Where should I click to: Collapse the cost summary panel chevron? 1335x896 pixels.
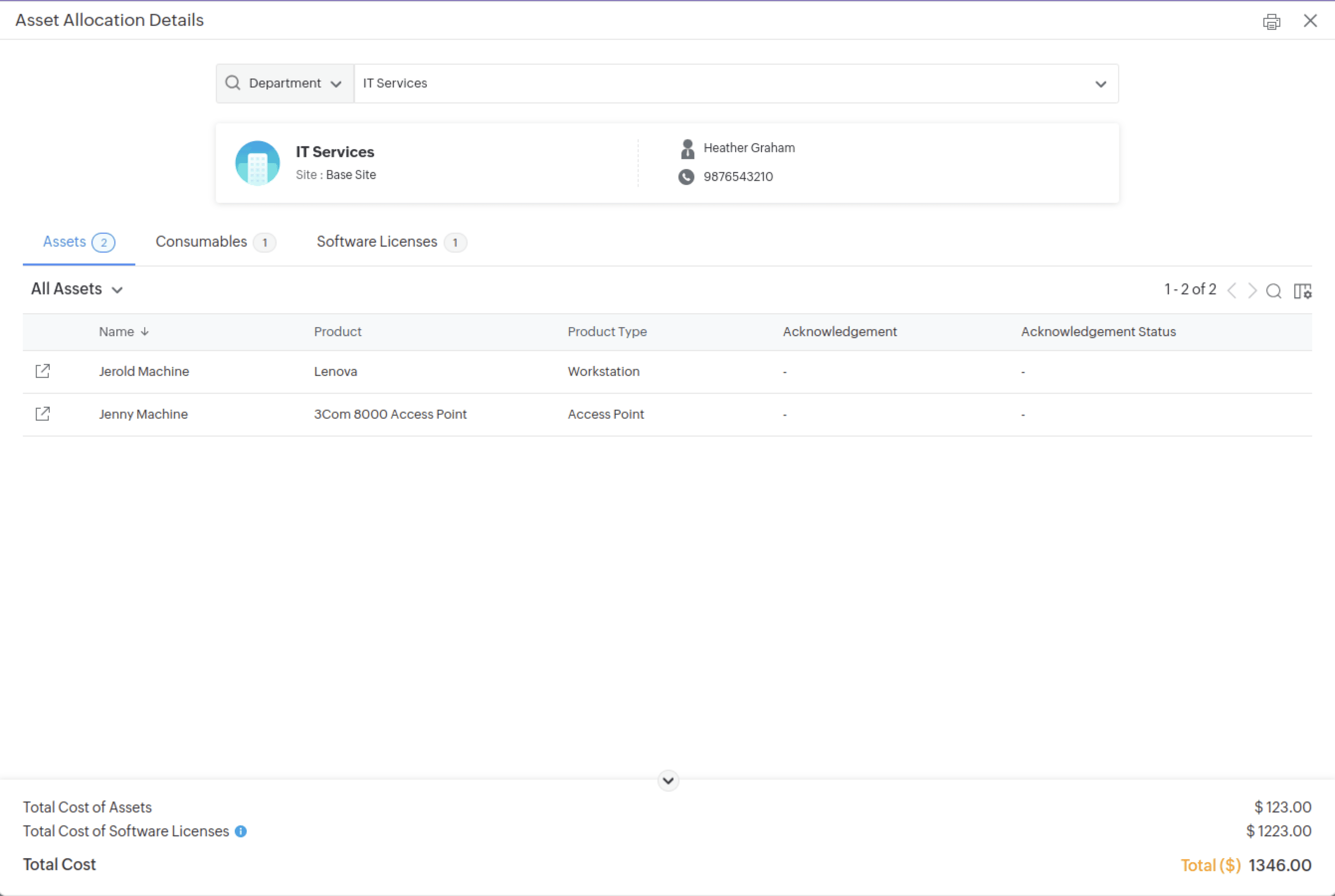(x=667, y=780)
